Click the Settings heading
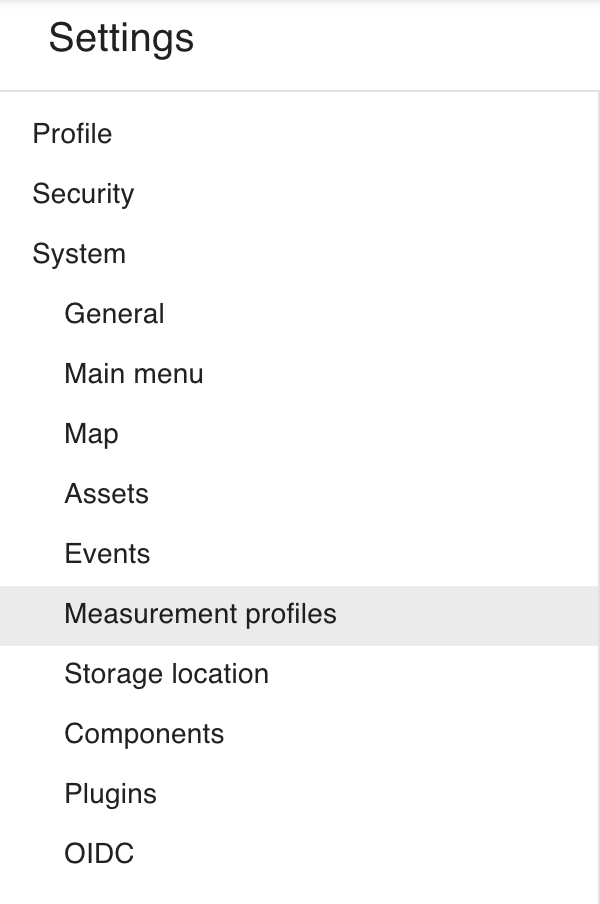This screenshot has width=600, height=904. tap(121, 39)
